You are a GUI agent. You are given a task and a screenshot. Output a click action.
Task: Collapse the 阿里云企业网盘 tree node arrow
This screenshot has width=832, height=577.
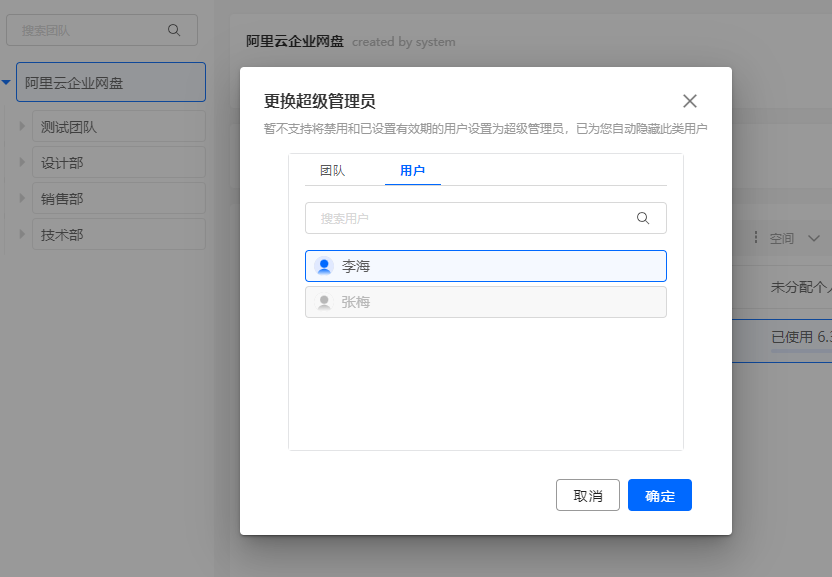[x=6, y=82]
